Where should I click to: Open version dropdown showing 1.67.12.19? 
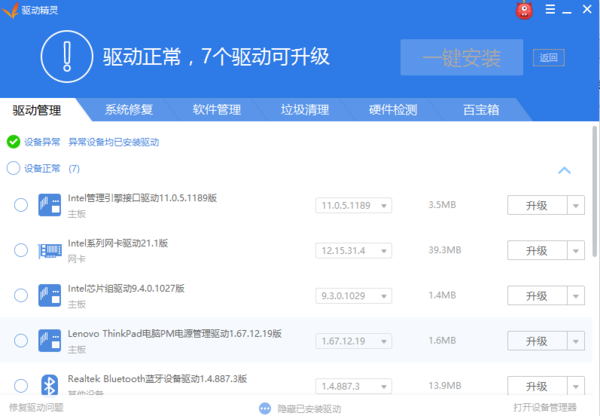tap(354, 341)
